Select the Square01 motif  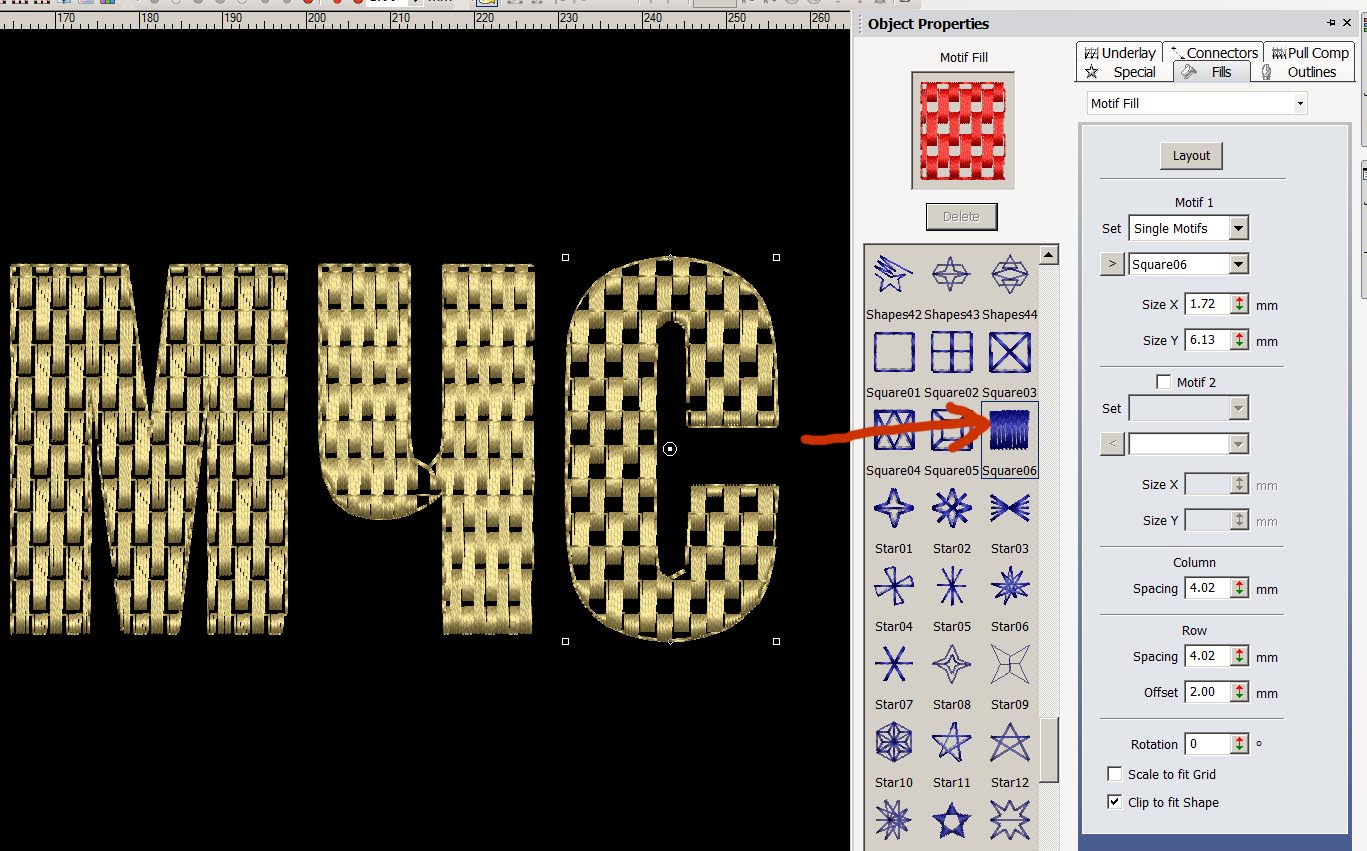coord(893,353)
